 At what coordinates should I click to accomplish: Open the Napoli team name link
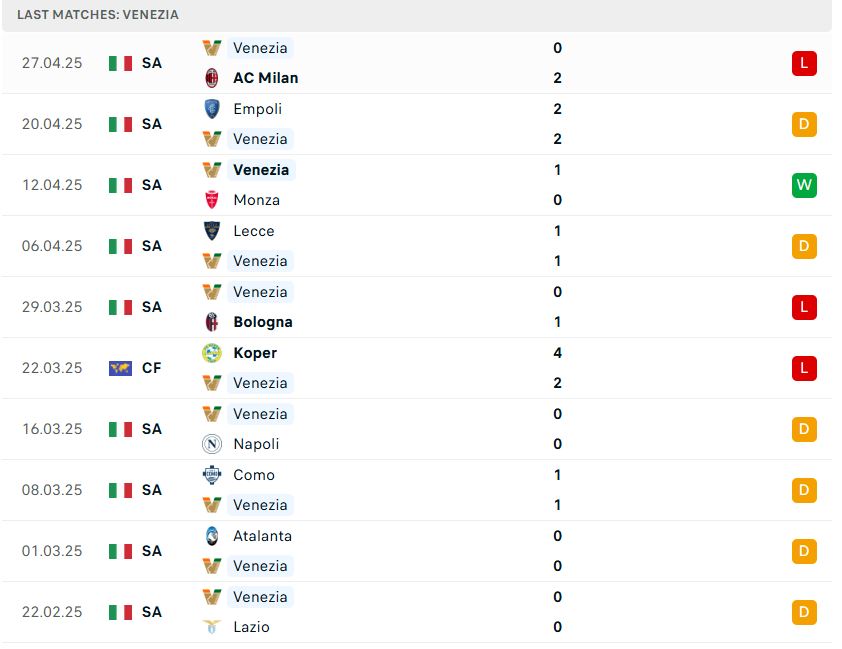click(256, 444)
